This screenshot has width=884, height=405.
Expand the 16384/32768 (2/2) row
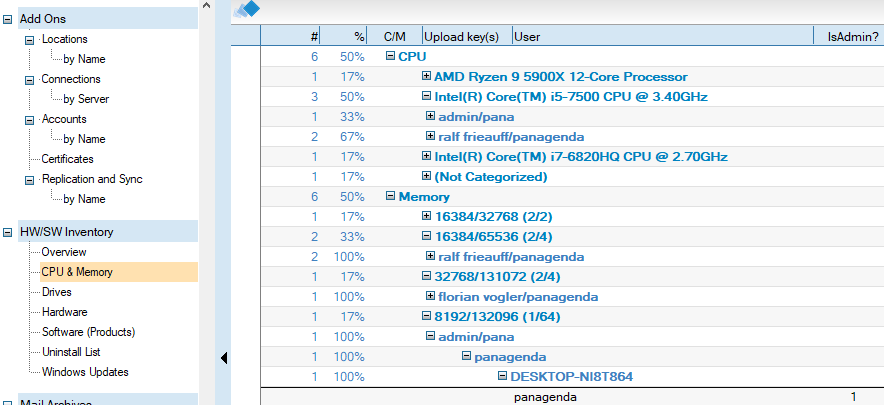click(426, 215)
